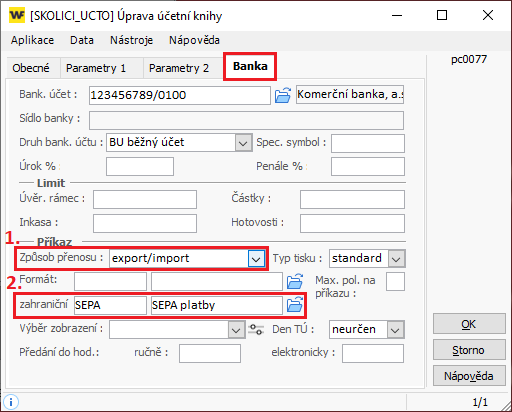512x412 pixels.
Task: Click the Bank. účet number field
Action: (180, 95)
